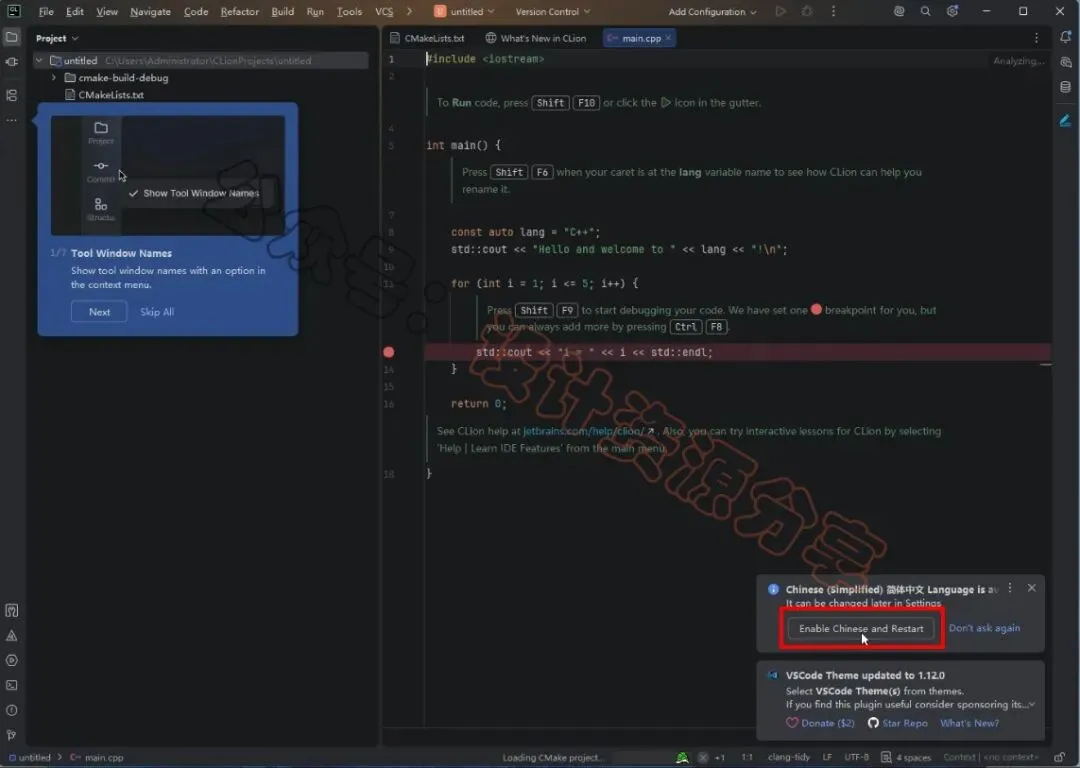Viewport: 1080px width, 768px height.
Task: Click Skip All in the onboarding tip
Action: coord(157,312)
